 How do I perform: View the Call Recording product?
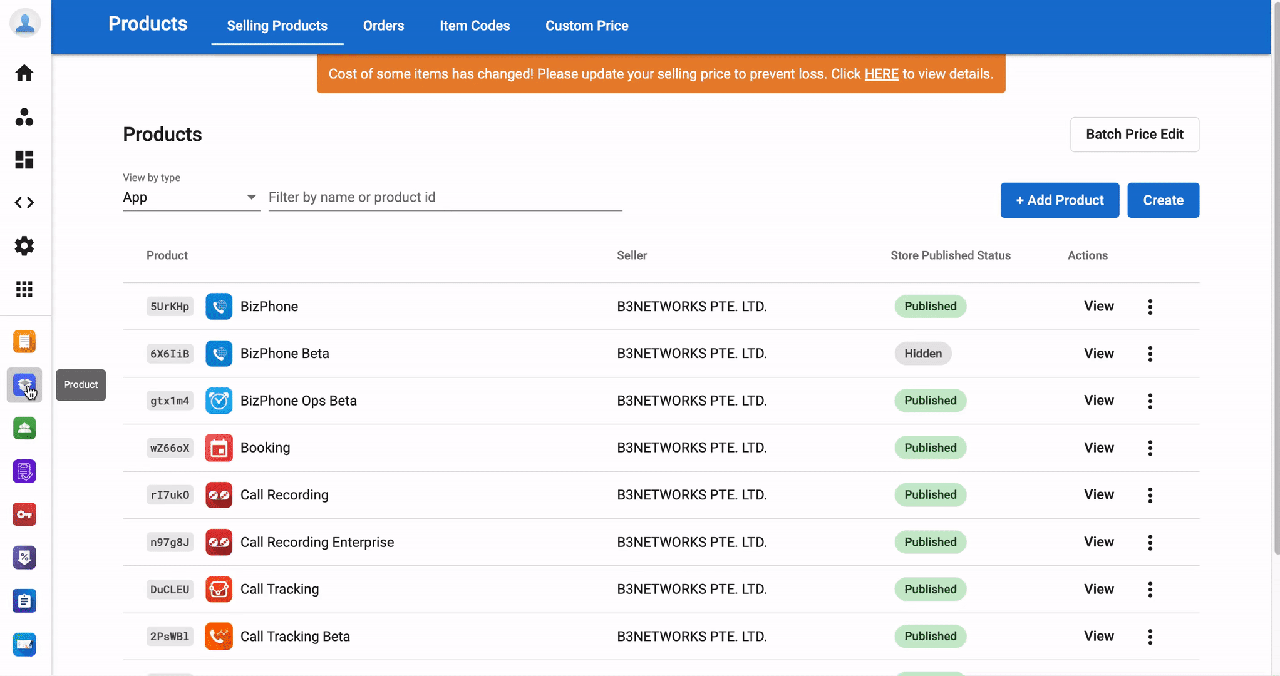[x=1099, y=495]
